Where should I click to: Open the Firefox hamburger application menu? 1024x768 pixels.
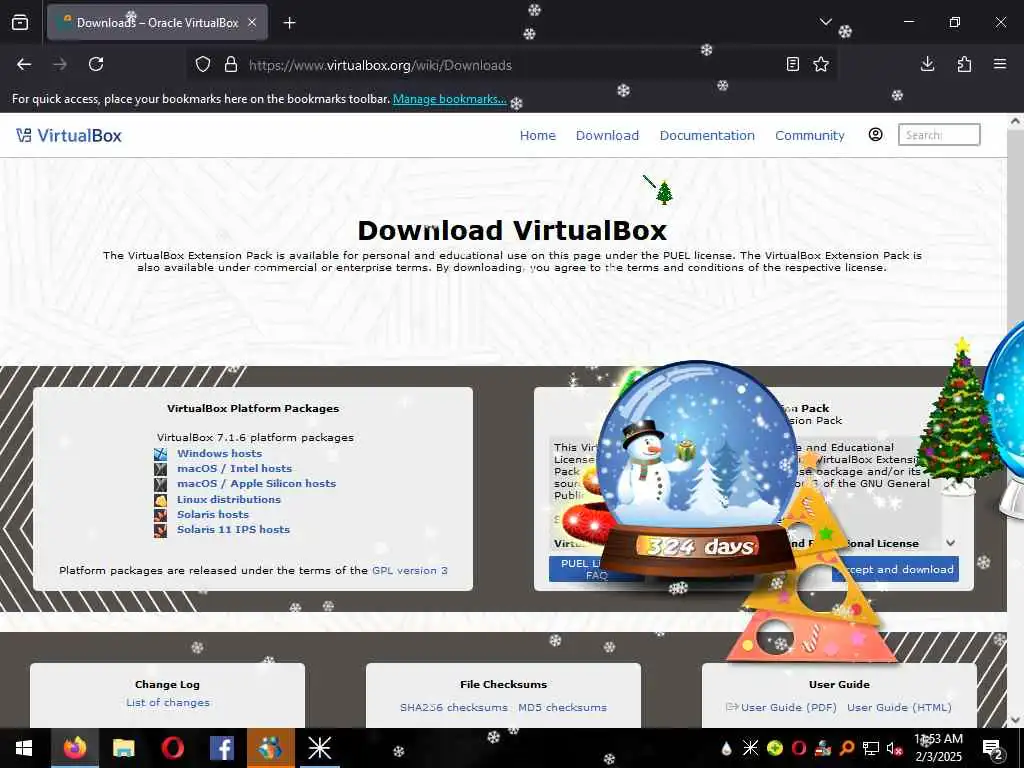pos(1000,64)
